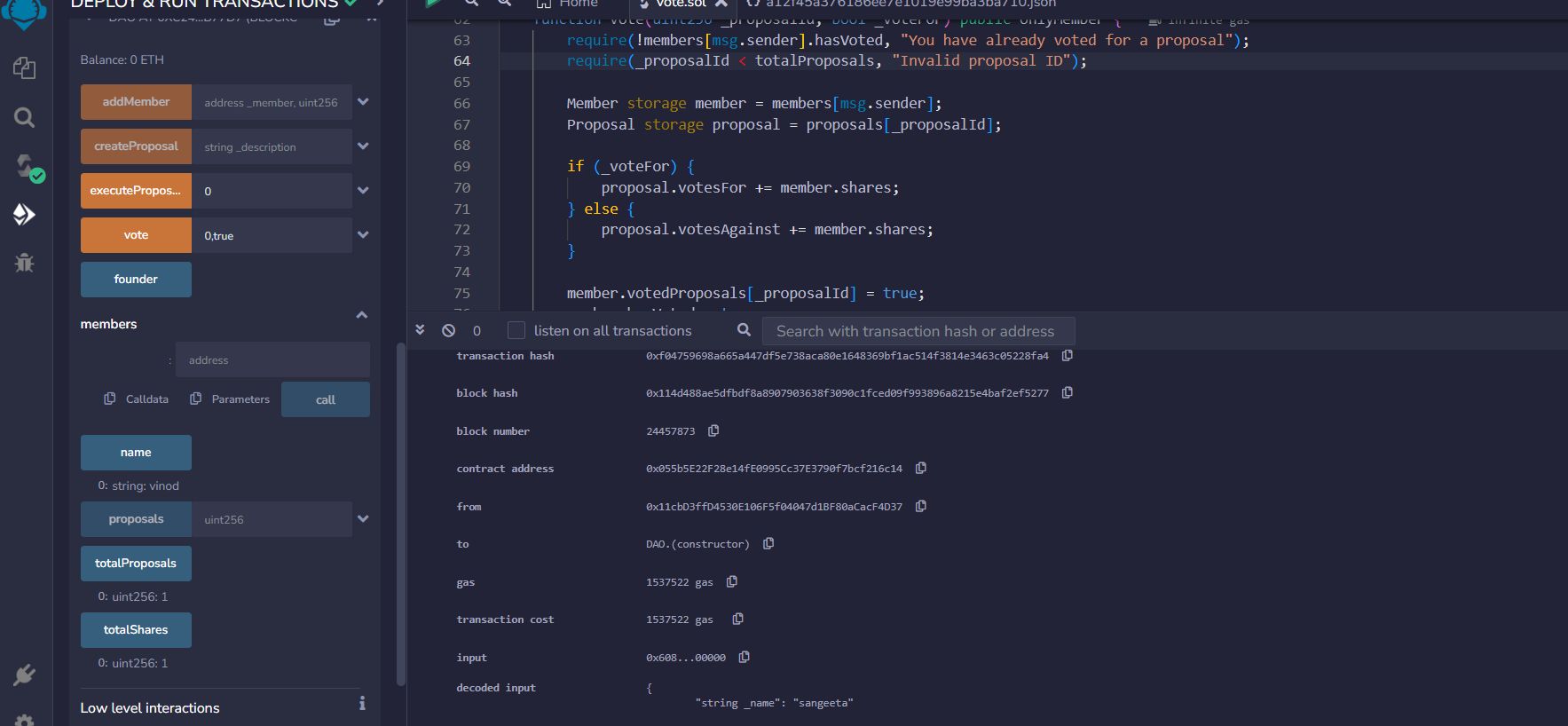Image resolution: width=1568 pixels, height=726 pixels.
Task: Run the addMember transaction button
Action: pos(136,102)
